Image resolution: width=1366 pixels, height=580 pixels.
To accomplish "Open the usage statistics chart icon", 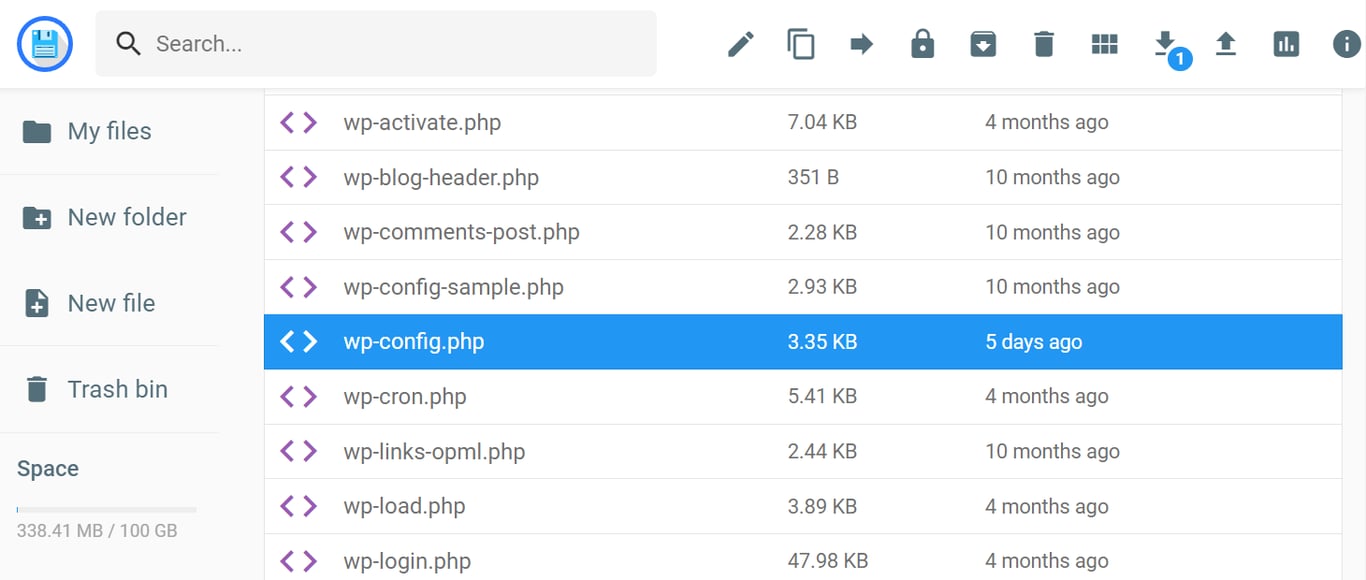I will tap(1286, 43).
